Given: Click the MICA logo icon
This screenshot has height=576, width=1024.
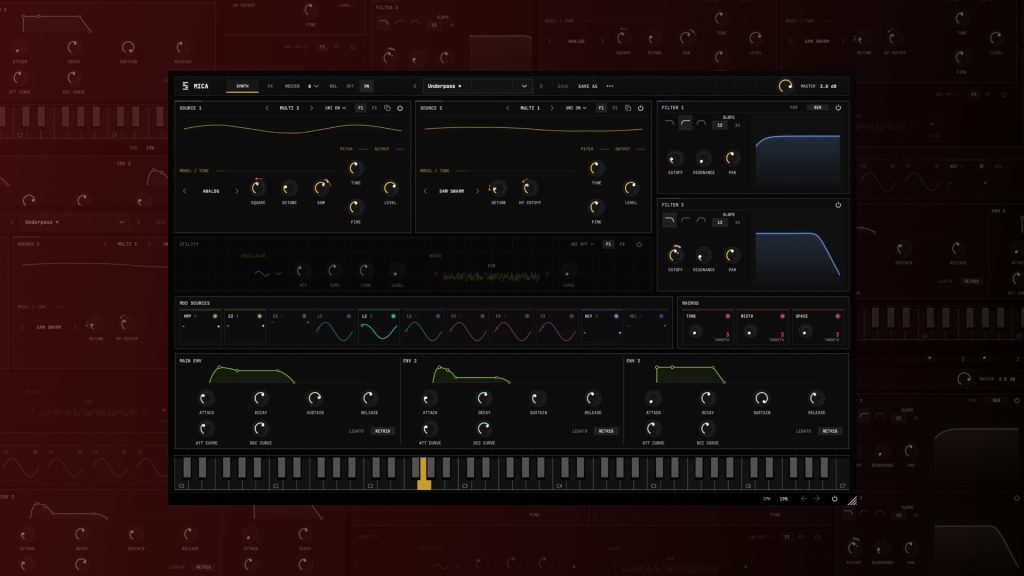Looking at the screenshot, I should pyautogui.click(x=185, y=86).
